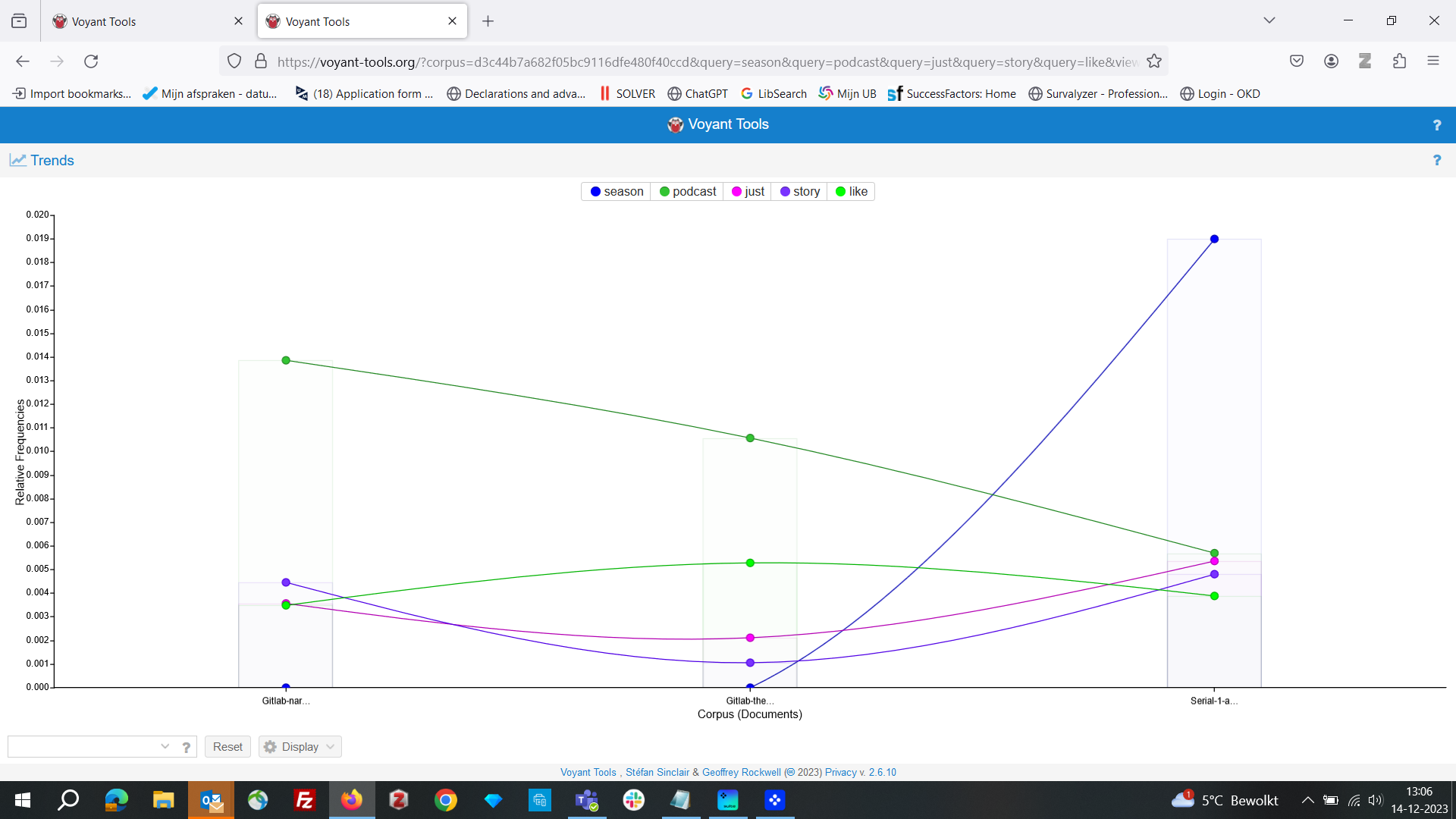Click the term search help icon
This screenshot has width=1456, height=819.
click(x=187, y=747)
